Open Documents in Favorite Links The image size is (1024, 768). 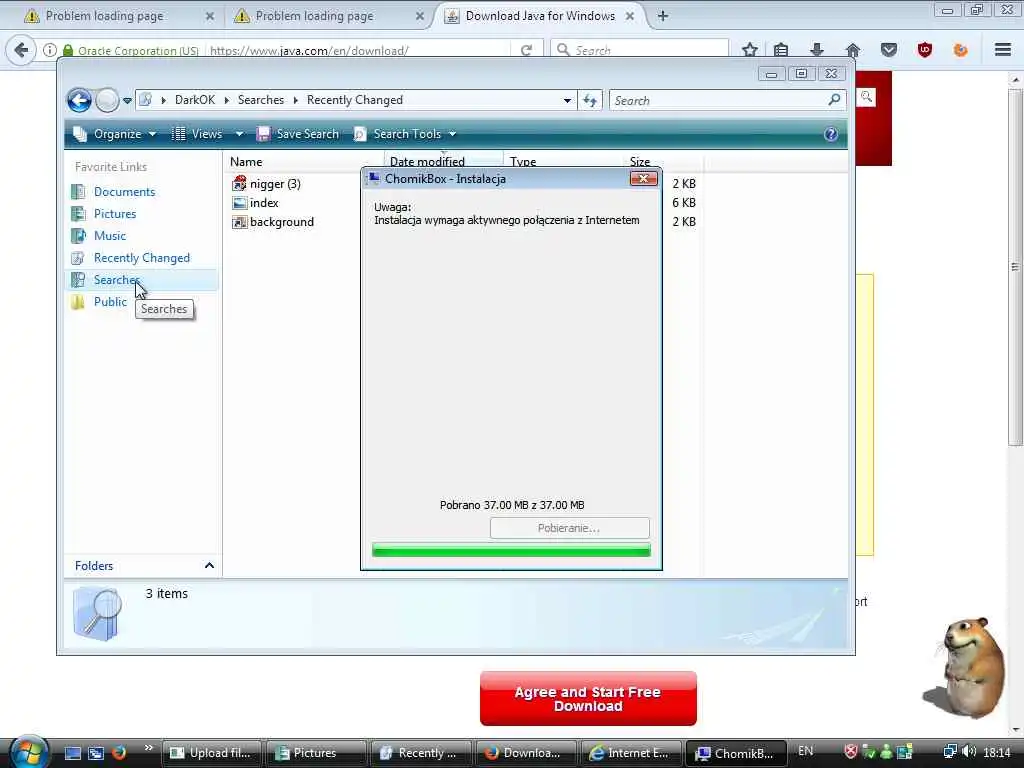pos(124,192)
